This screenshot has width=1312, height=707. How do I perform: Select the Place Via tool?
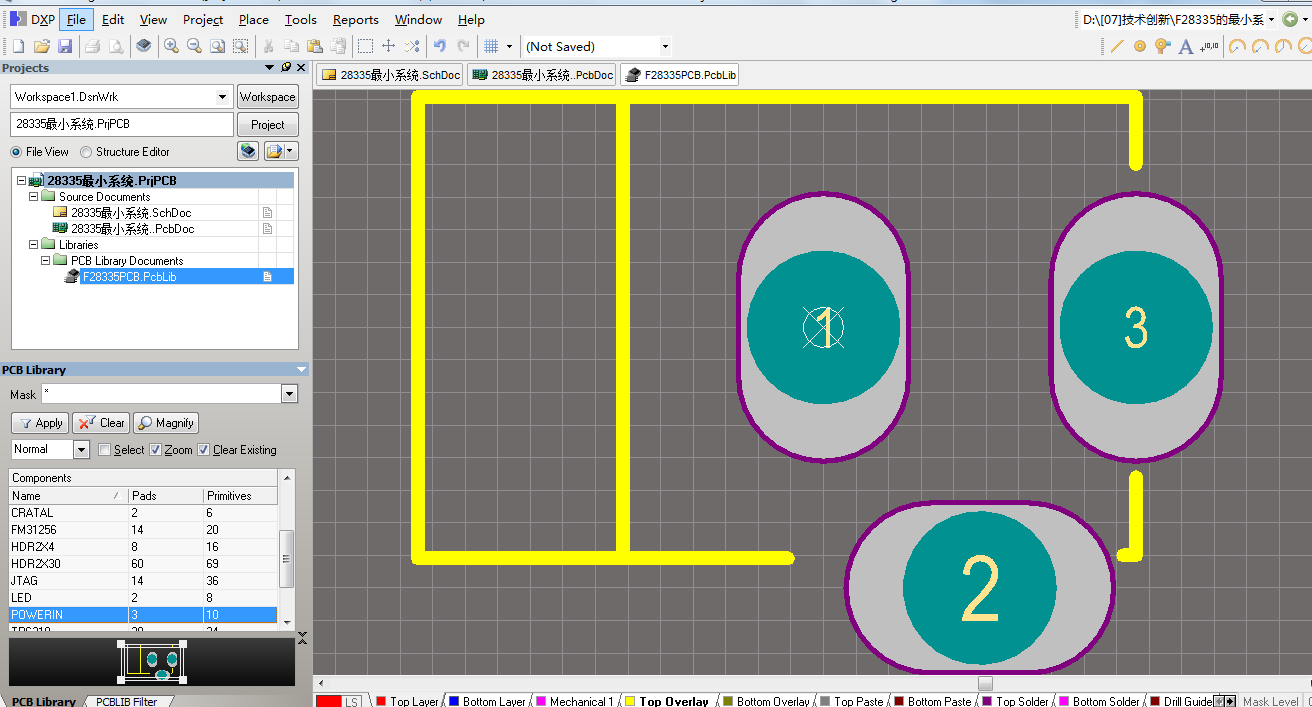pos(1162,46)
